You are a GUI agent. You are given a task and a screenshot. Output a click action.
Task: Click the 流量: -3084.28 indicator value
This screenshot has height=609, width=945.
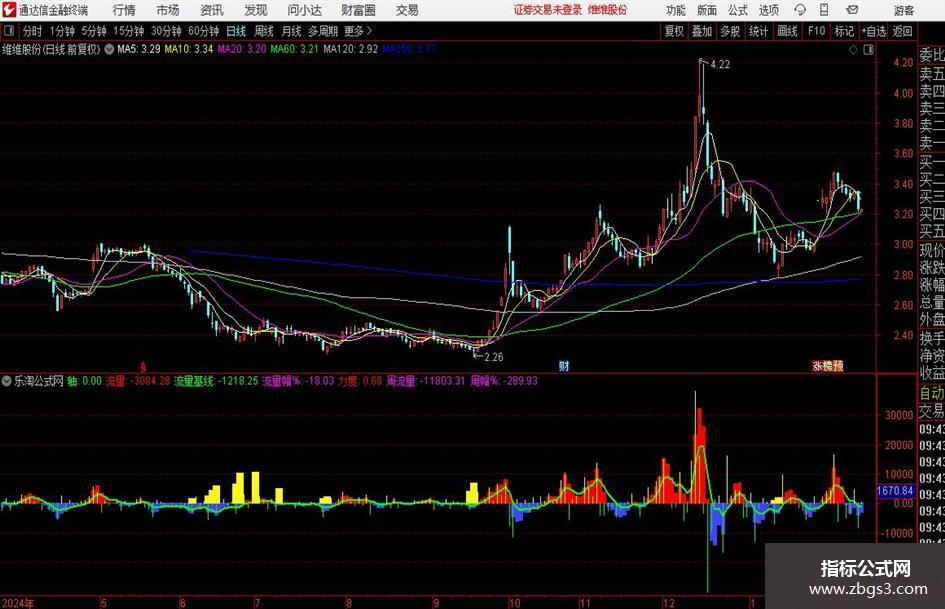[x=138, y=381]
